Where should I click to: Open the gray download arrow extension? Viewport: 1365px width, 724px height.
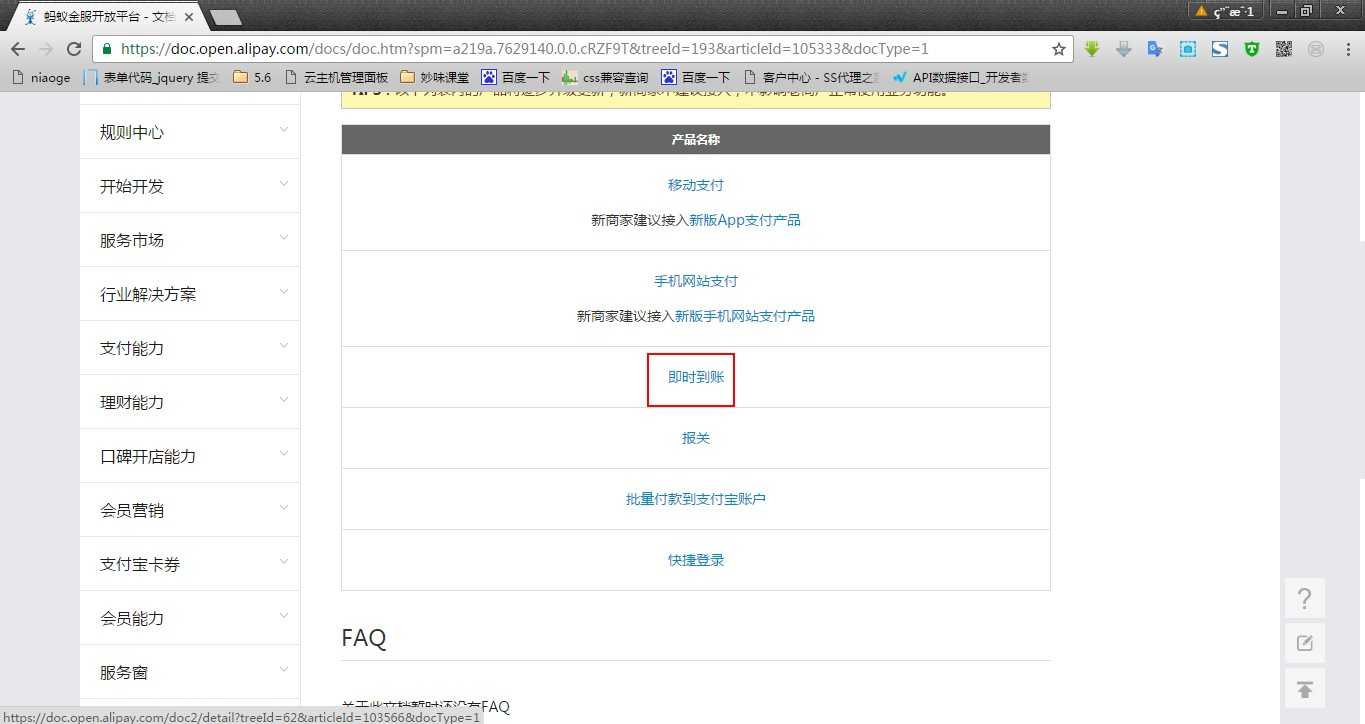1124,49
